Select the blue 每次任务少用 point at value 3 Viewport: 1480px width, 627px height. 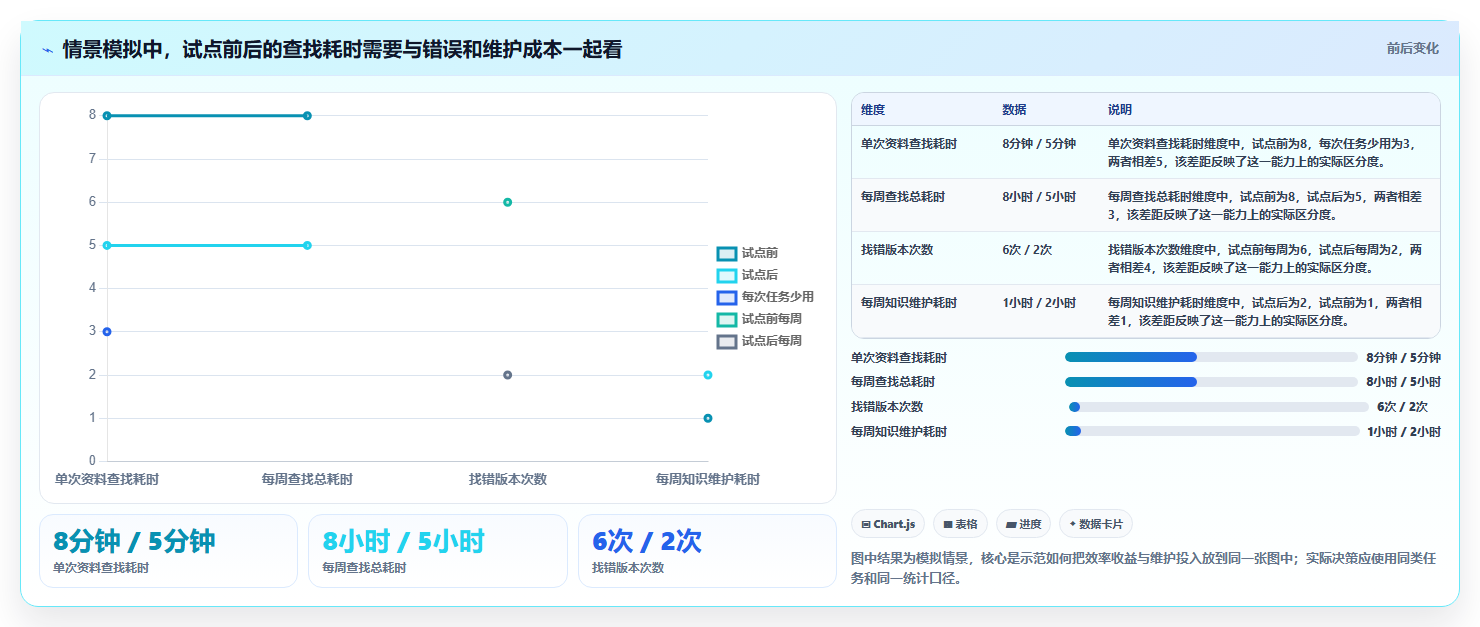pyautogui.click(x=107, y=331)
